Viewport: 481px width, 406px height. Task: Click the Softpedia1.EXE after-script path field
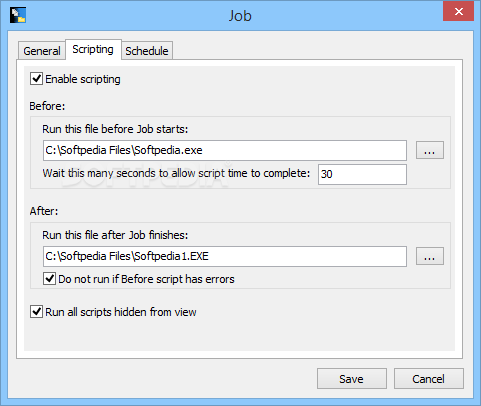tap(225, 256)
